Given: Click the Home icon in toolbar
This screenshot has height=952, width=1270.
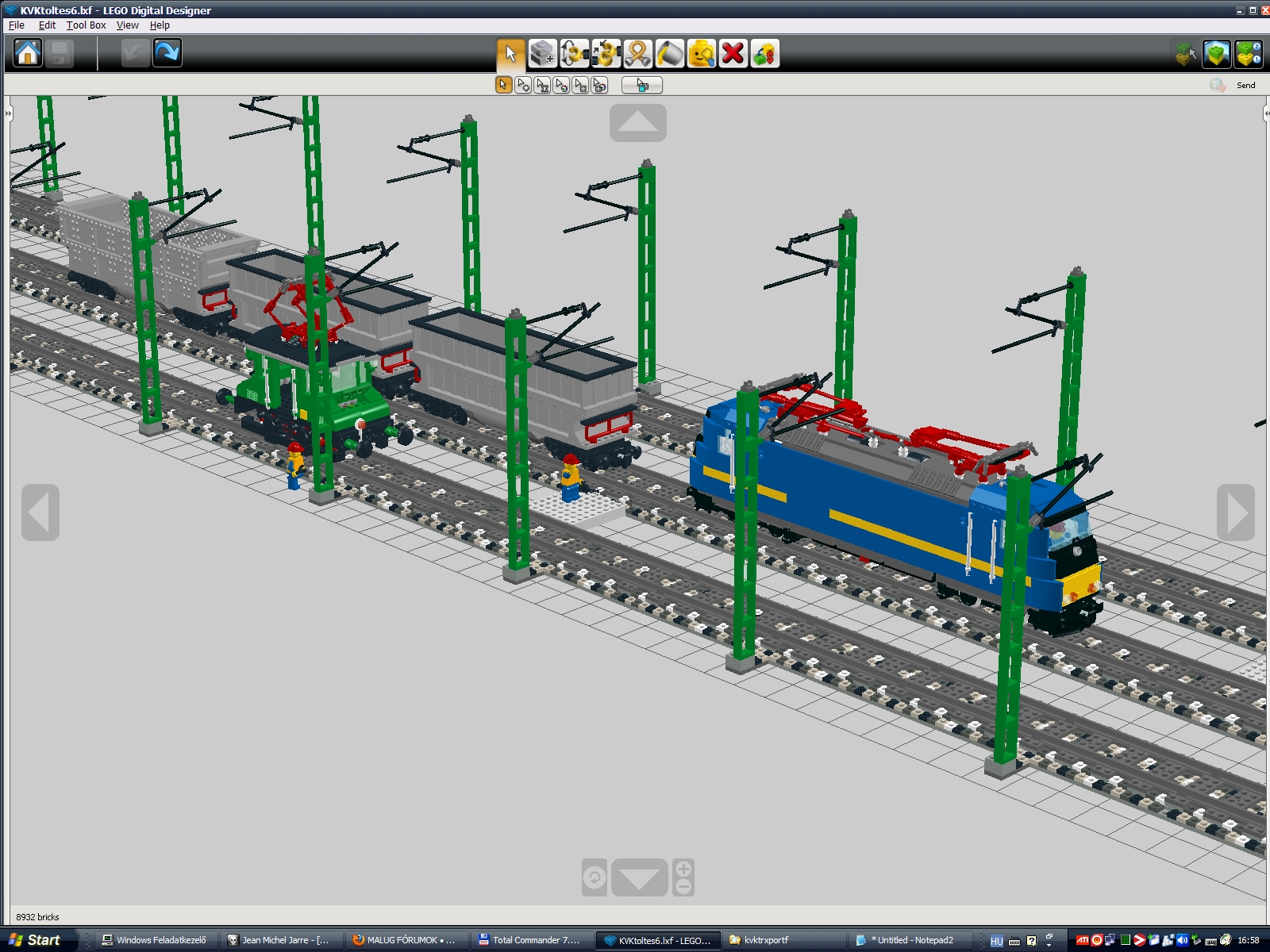Looking at the screenshot, I should tap(28, 53).
